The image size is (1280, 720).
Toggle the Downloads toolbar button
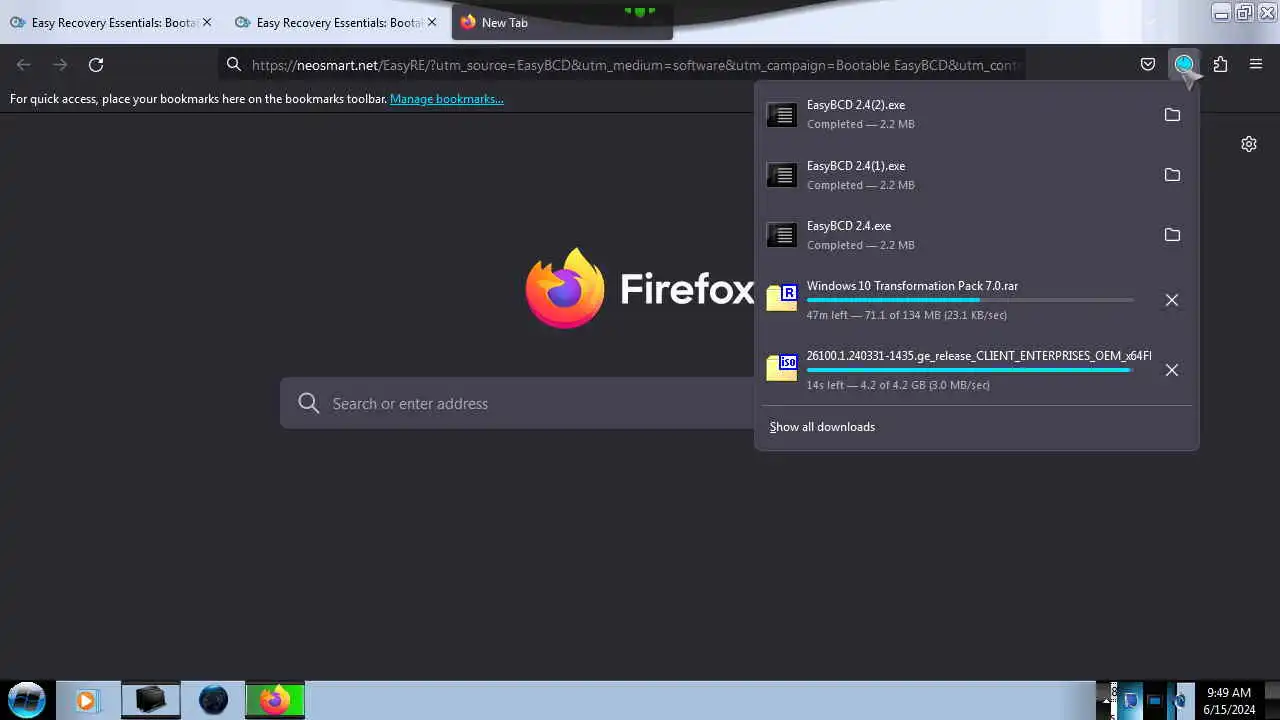(x=1184, y=65)
